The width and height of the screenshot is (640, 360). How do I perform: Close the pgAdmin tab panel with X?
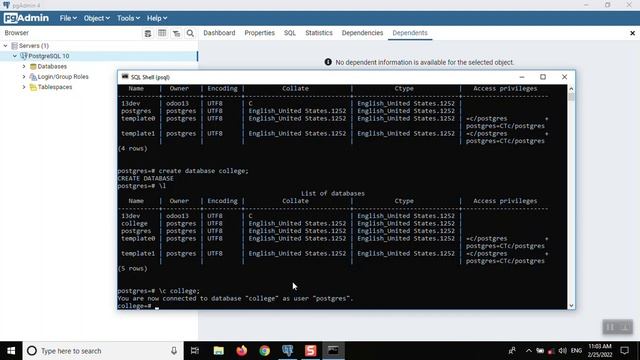tap(632, 33)
